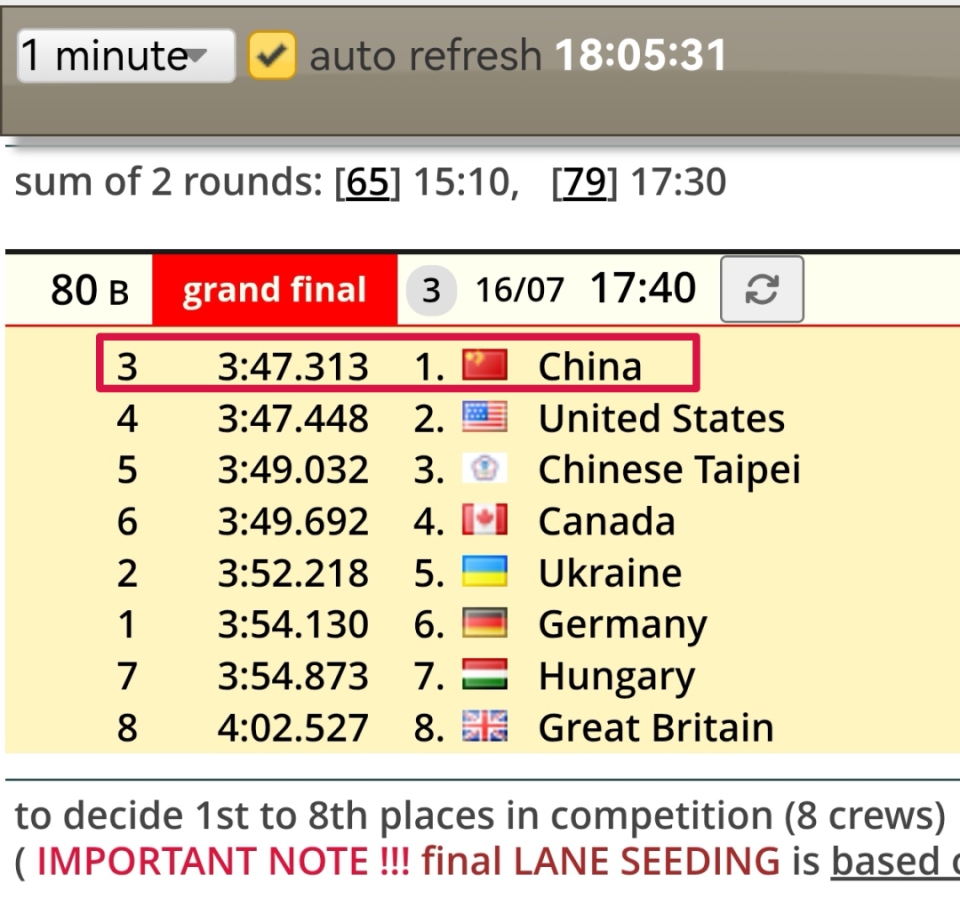Open race 65 link

click(x=368, y=183)
